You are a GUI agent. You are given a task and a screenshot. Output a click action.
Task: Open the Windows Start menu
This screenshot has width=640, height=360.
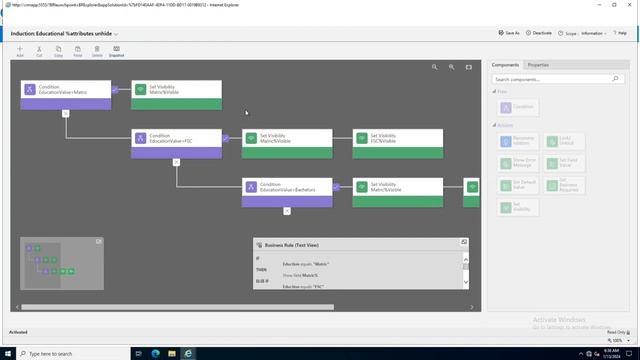click(x=8, y=353)
